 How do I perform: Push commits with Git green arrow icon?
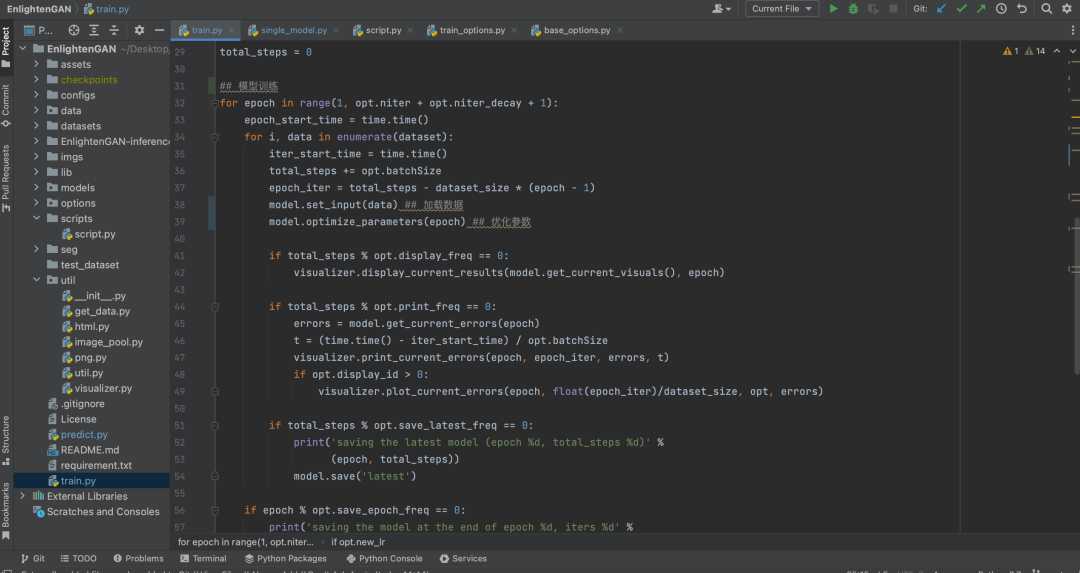click(981, 9)
